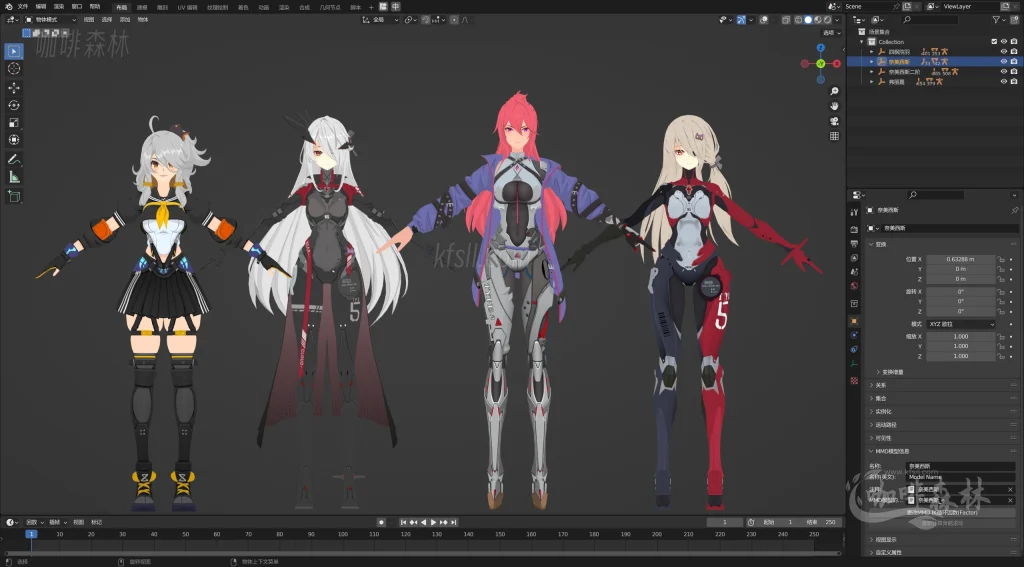Toggle Collection exclude checkbox in outliner
Viewport: 1024px width, 567px height.
pyautogui.click(x=994, y=41)
